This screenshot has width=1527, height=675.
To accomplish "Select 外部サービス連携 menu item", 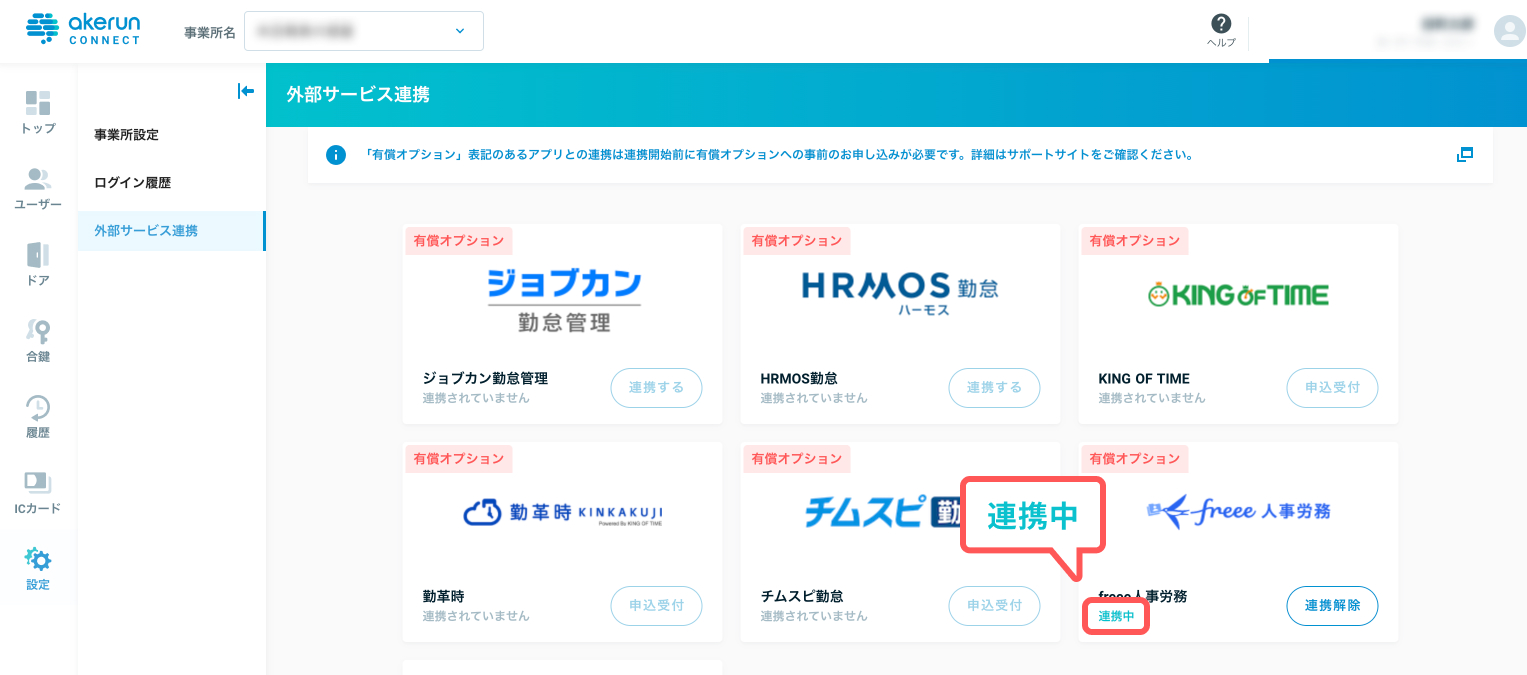I will coord(171,231).
